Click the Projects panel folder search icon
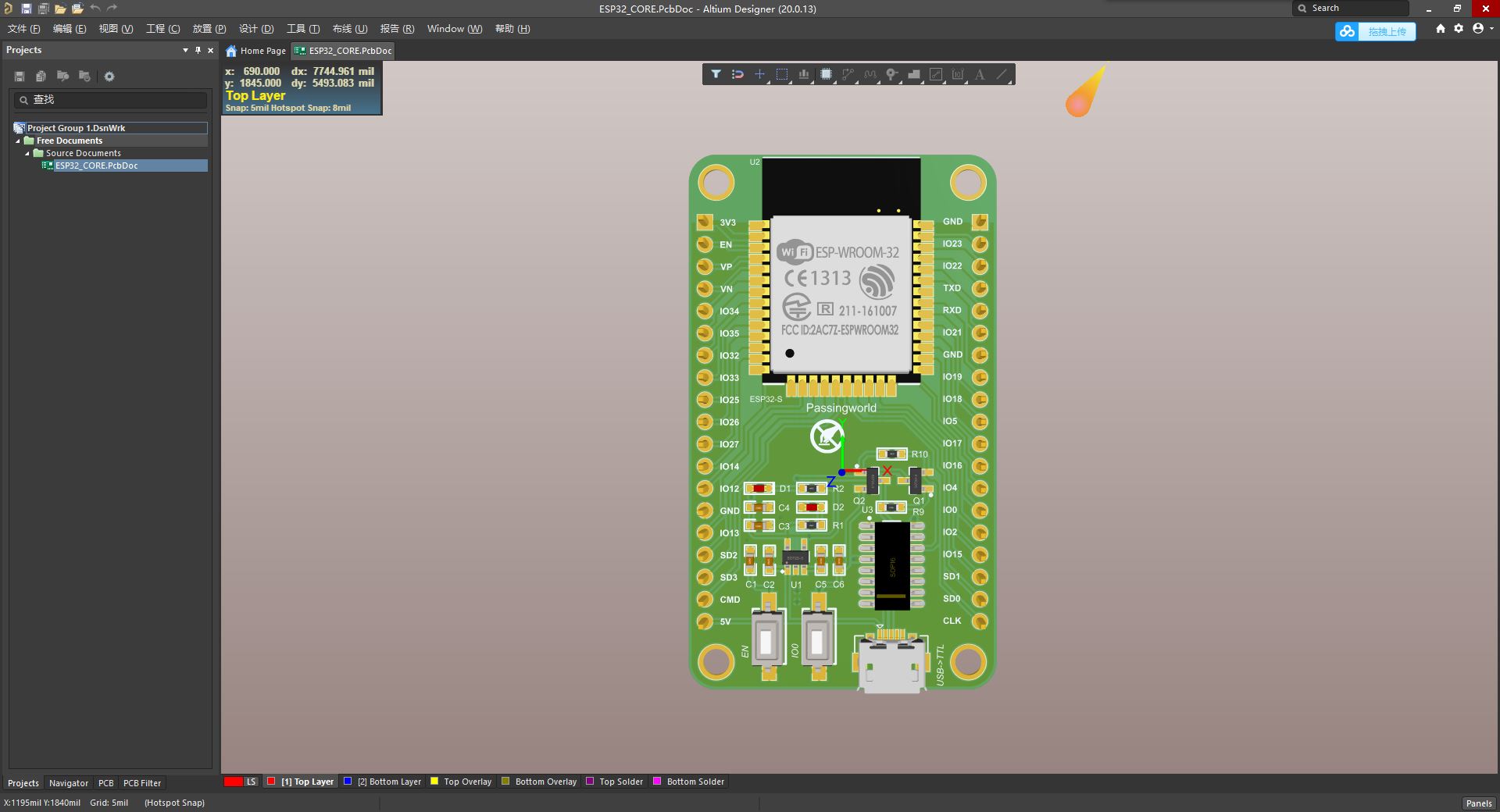Image resolution: width=1500 pixels, height=812 pixels. (62, 77)
